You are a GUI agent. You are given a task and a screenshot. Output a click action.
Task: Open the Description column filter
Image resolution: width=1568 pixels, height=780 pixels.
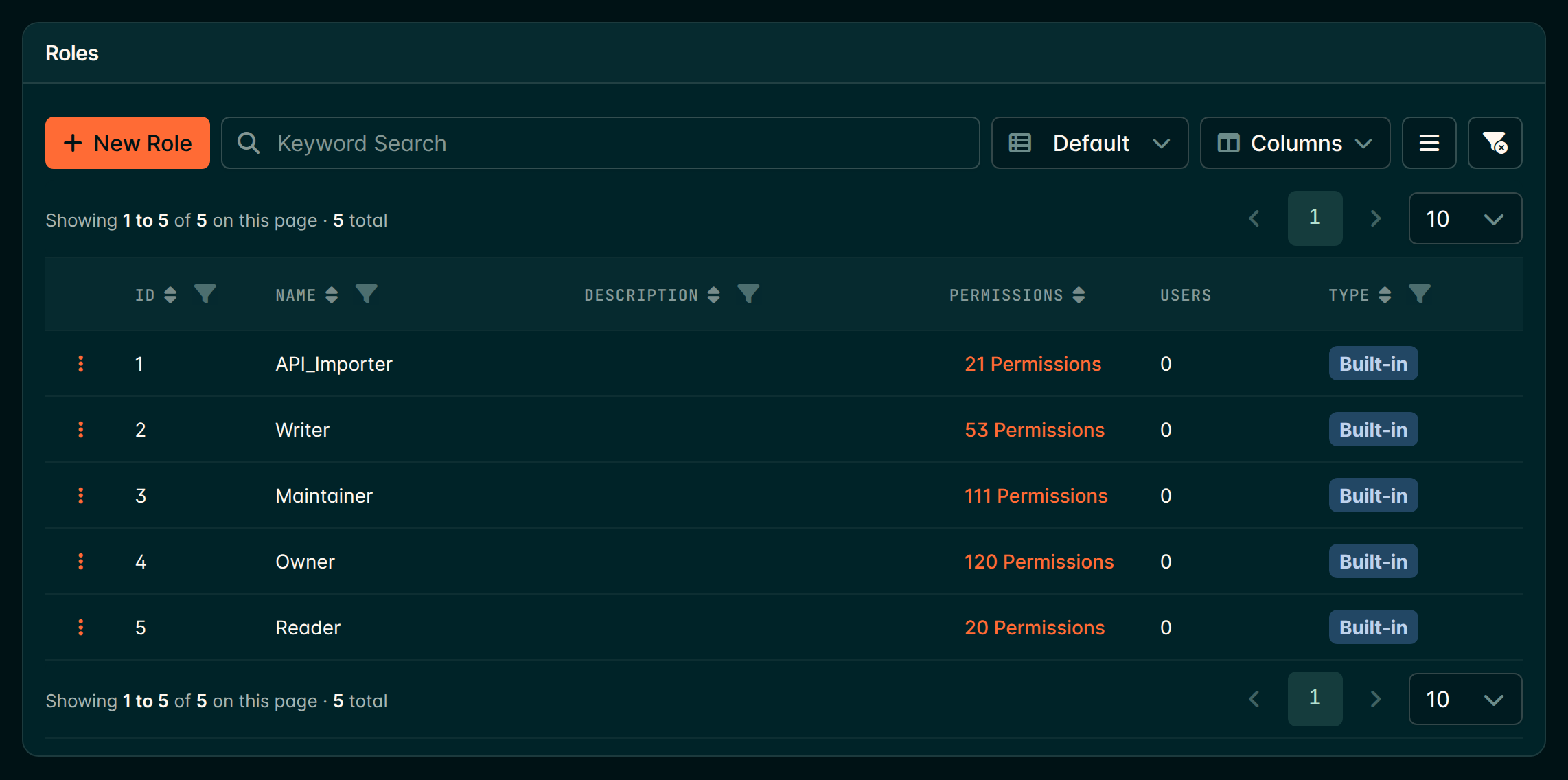tap(748, 295)
